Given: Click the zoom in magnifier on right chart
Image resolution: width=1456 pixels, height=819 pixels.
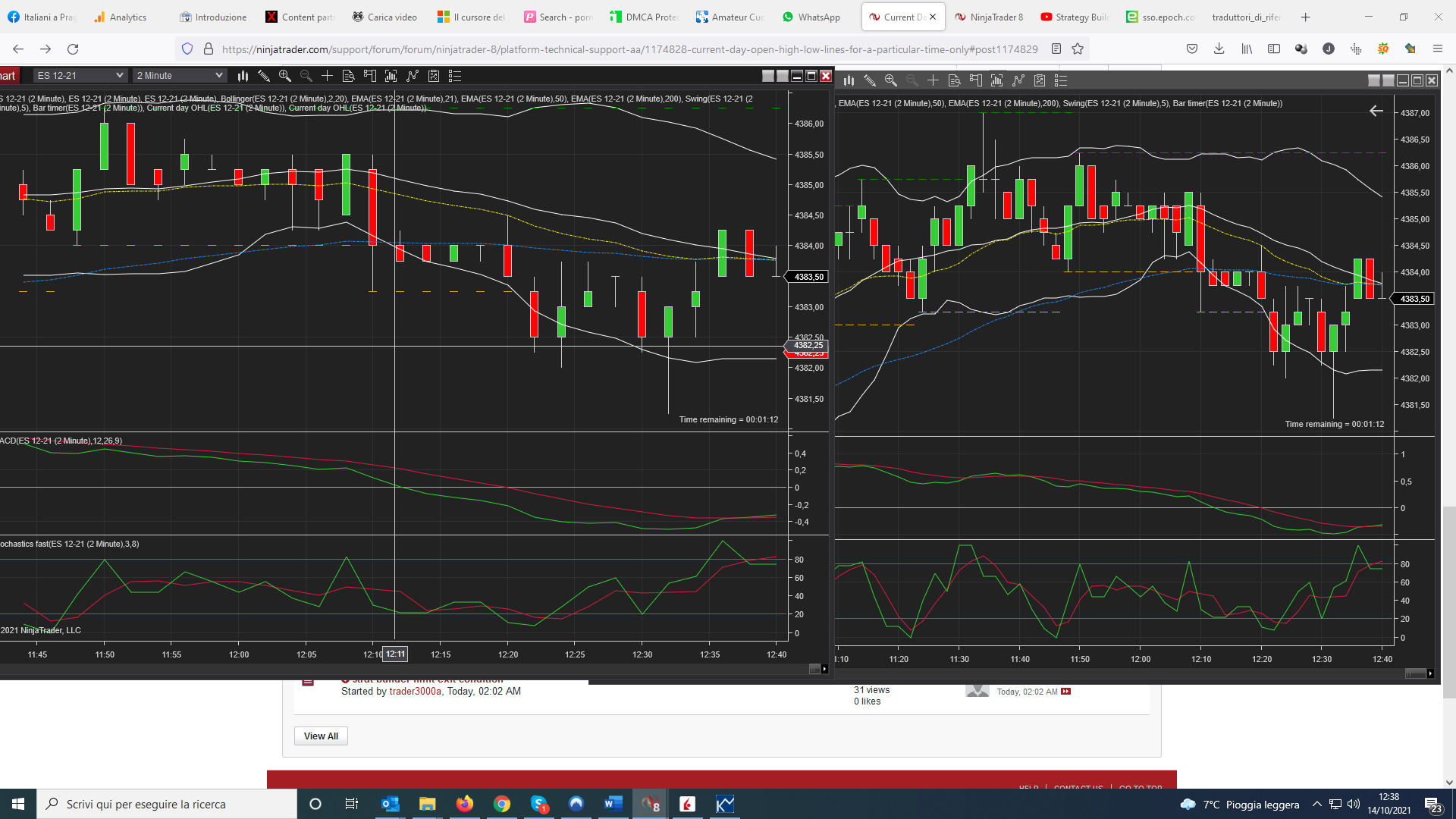Looking at the screenshot, I should pyautogui.click(x=891, y=80).
